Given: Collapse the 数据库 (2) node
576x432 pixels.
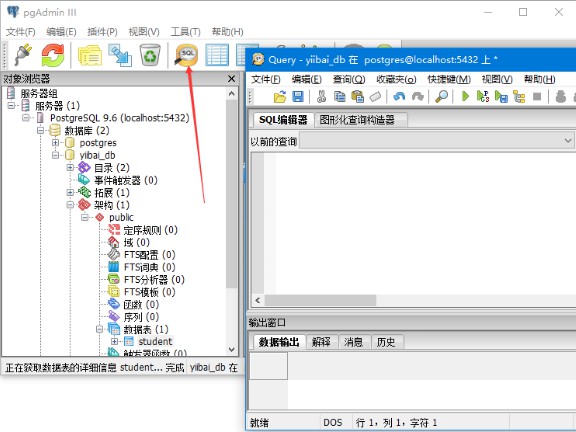Looking at the screenshot, I should 40,130.
